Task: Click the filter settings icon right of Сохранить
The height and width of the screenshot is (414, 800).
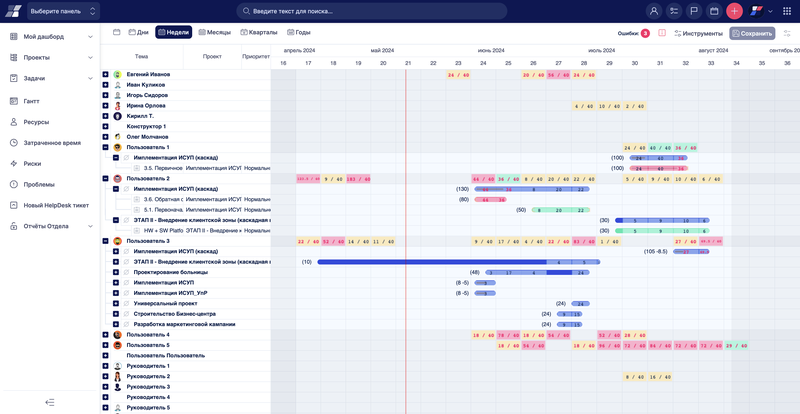Action: 787,33
